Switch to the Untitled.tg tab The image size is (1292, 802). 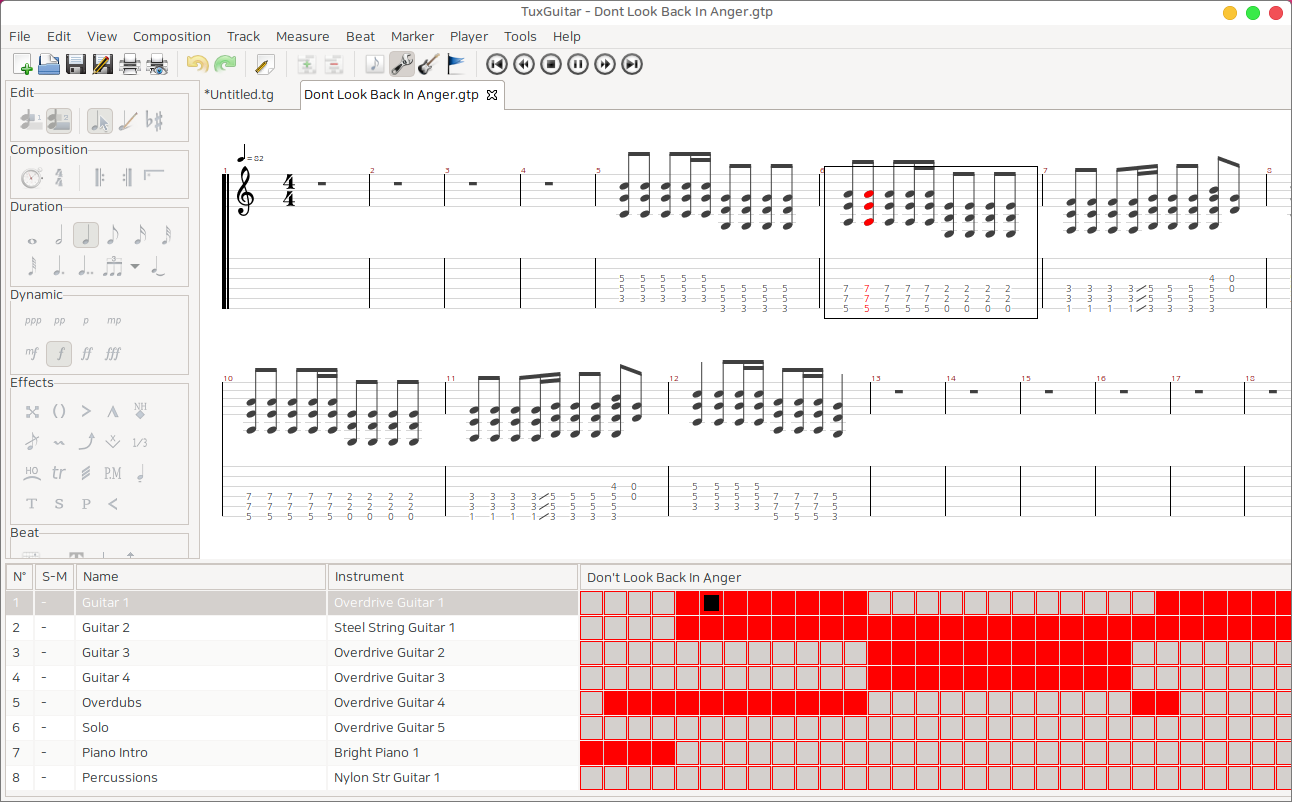tap(239, 95)
